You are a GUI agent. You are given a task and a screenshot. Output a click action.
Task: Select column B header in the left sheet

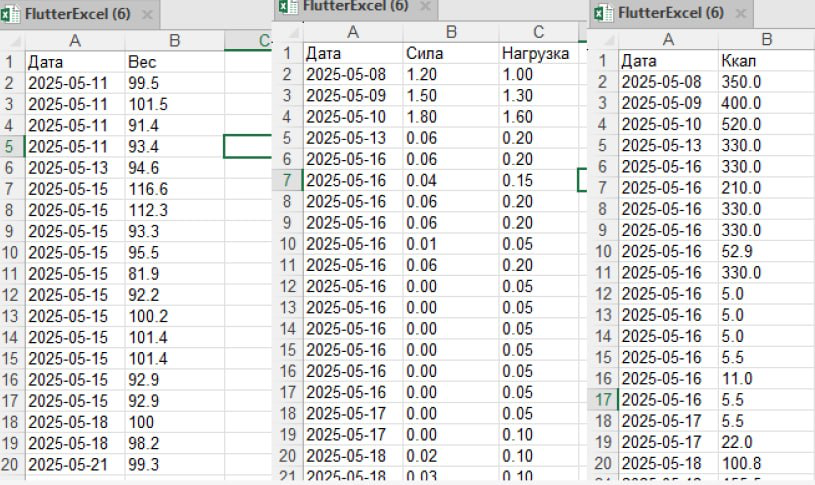pyautogui.click(x=175, y=41)
